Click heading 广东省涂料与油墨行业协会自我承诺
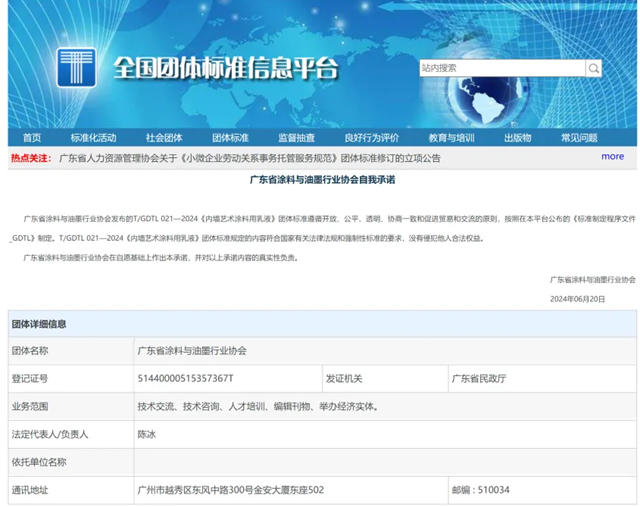Screen dimensions: 640x507 point(322,180)
